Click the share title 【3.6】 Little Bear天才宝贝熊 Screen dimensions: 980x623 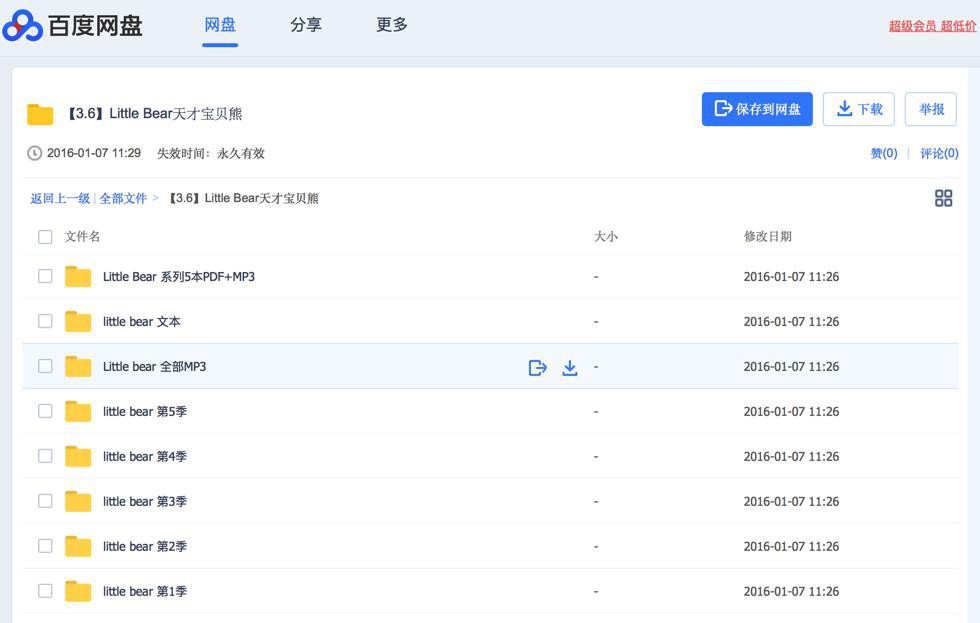[155, 114]
